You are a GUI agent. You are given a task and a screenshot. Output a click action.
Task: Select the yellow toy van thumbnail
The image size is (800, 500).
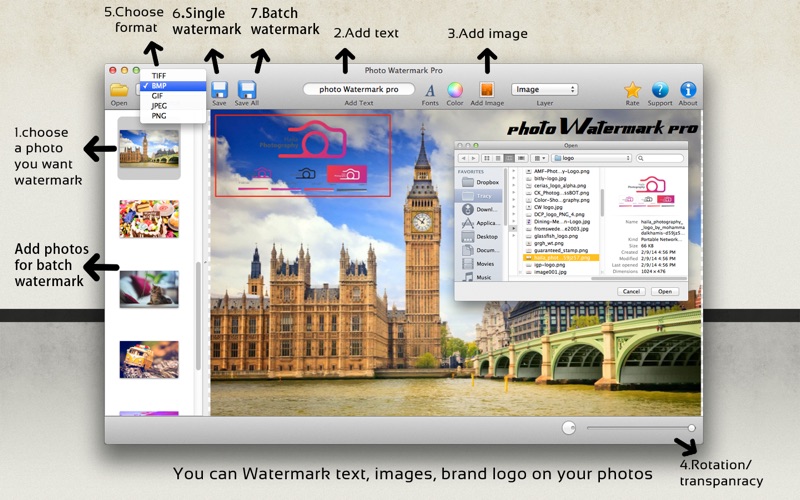tap(149, 360)
